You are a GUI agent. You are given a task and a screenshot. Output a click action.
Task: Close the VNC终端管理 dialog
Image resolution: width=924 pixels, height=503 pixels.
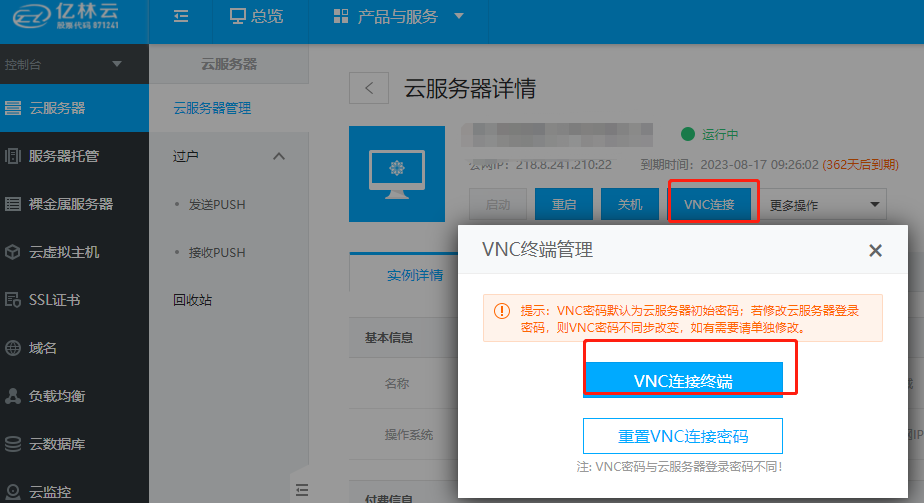[x=875, y=251]
